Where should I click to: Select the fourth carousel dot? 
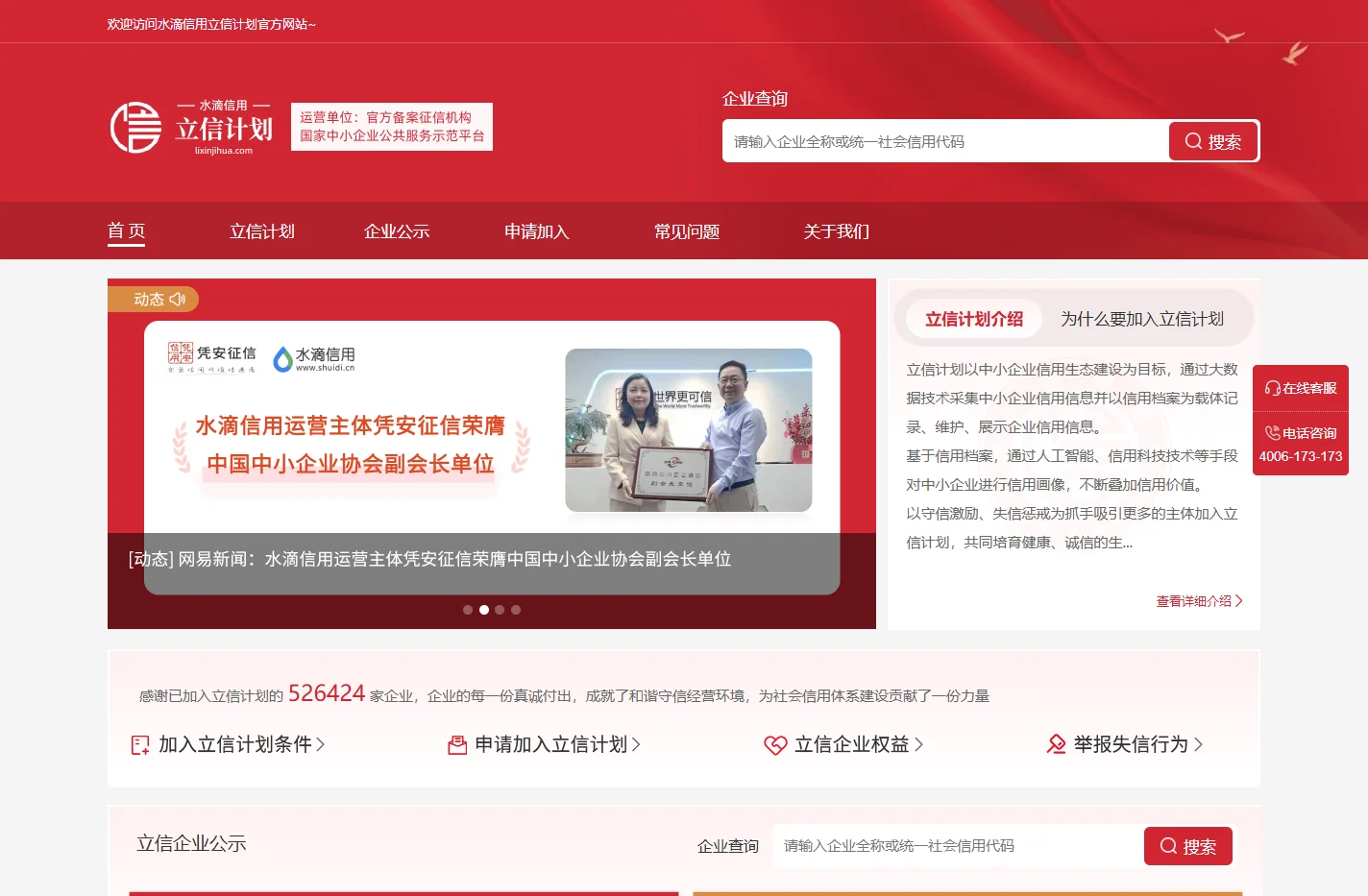pos(516,610)
